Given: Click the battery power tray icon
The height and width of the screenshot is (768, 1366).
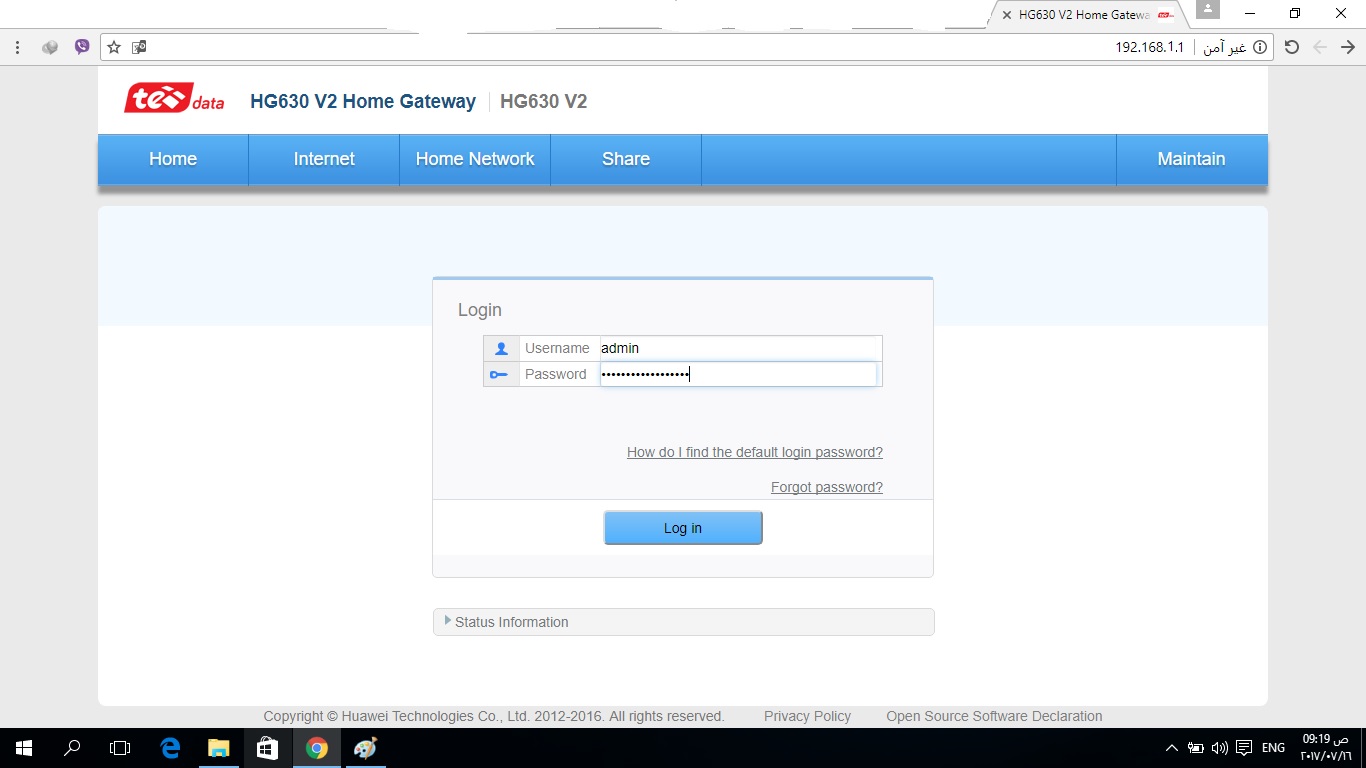Looking at the screenshot, I should coord(1196,748).
